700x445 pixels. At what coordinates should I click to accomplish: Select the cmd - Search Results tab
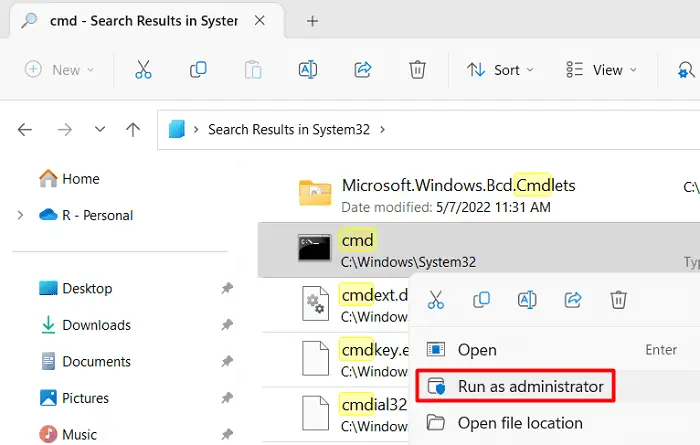(144, 21)
